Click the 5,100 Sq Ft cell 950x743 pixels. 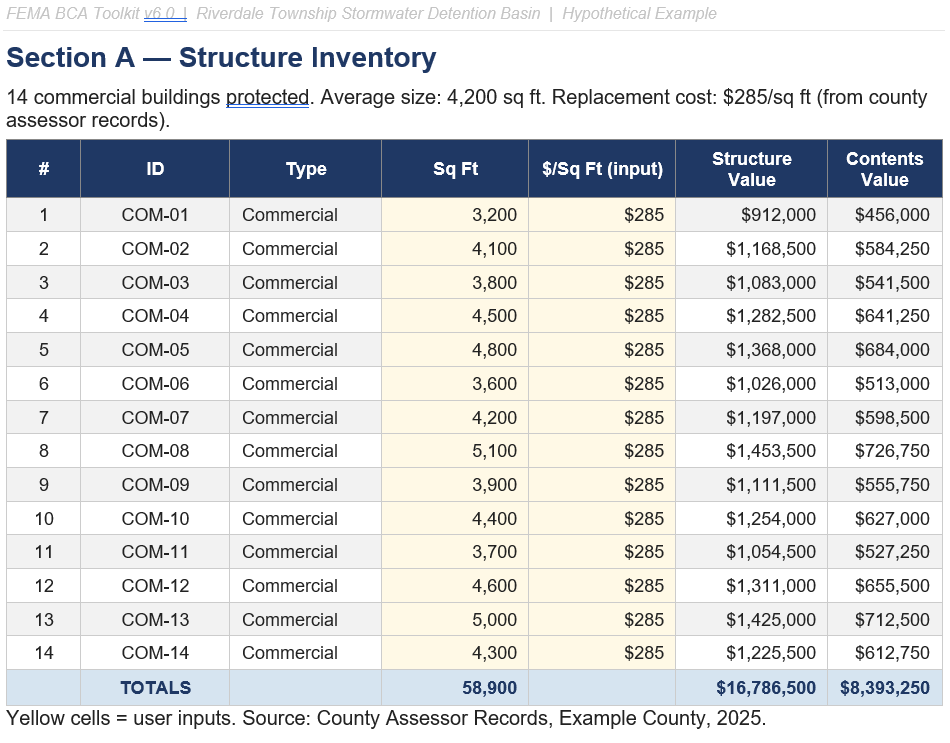coord(455,451)
